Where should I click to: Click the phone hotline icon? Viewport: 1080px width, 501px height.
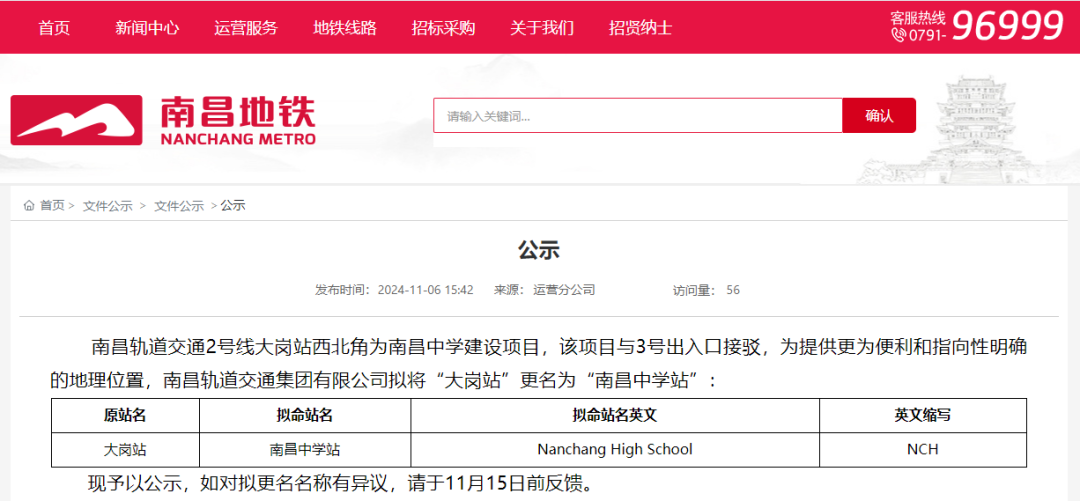tap(897, 34)
